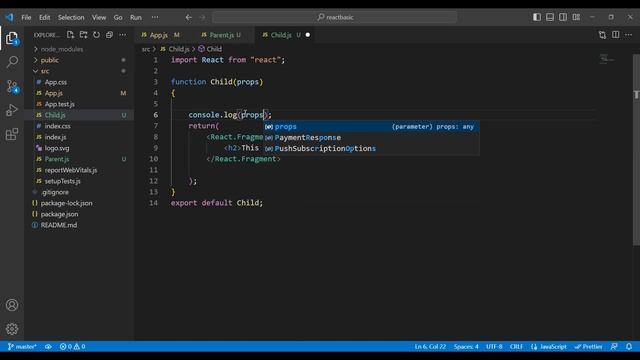Screen dimensions: 640x360
Task: Expand the node_modules folder
Action: click(x=62, y=49)
